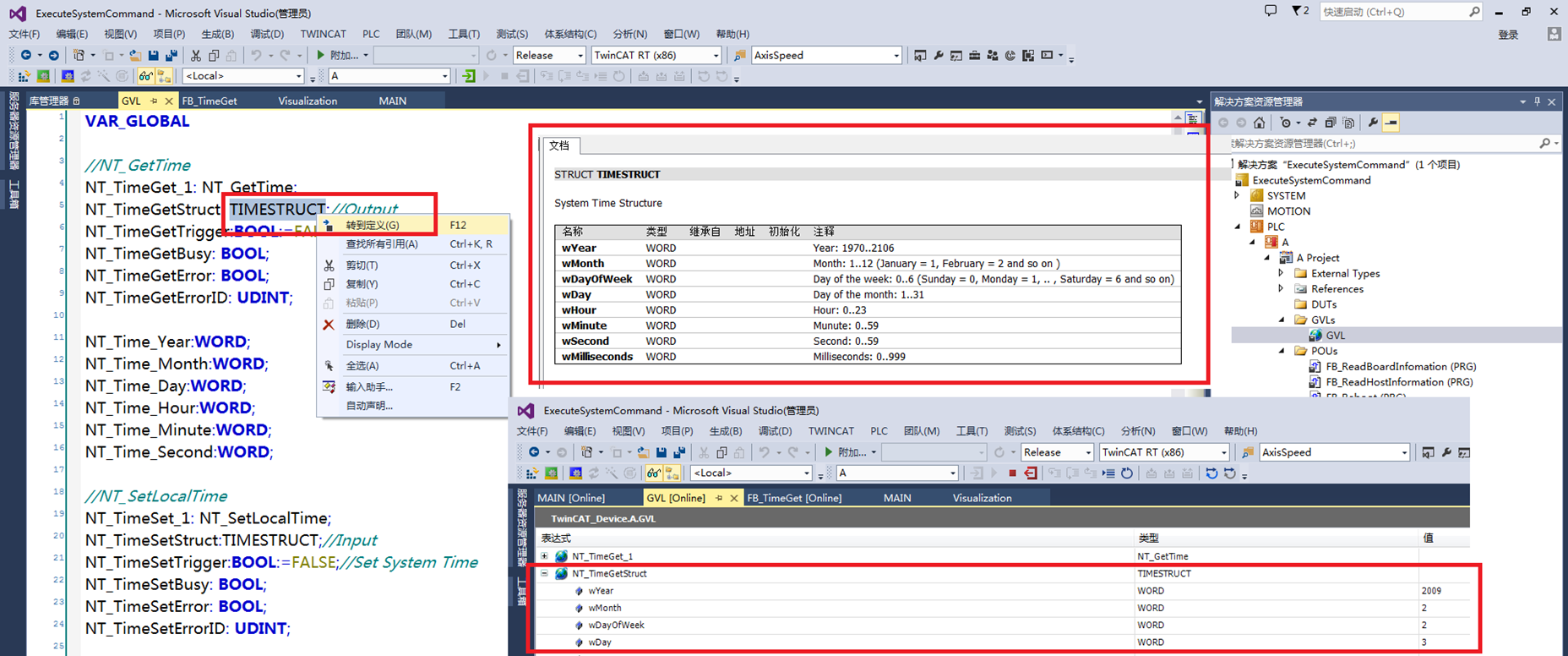Select the documentation tab above TIMESTRUCT table
This screenshot has height=656, width=1568.
[x=559, y=145]
